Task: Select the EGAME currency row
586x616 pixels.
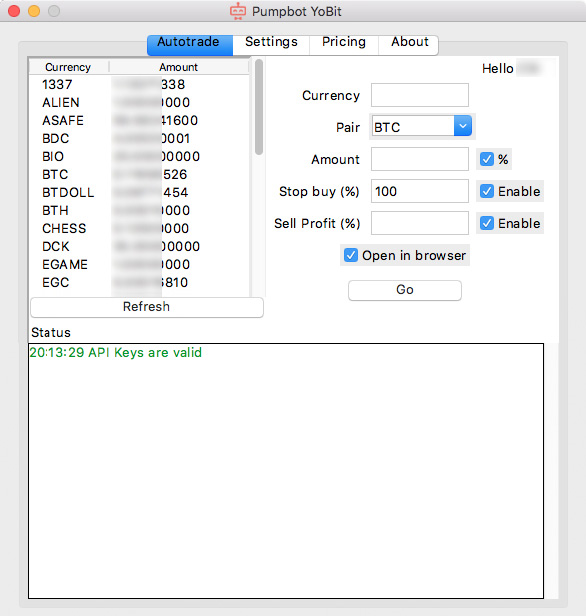Action: [x=139, y=265]
